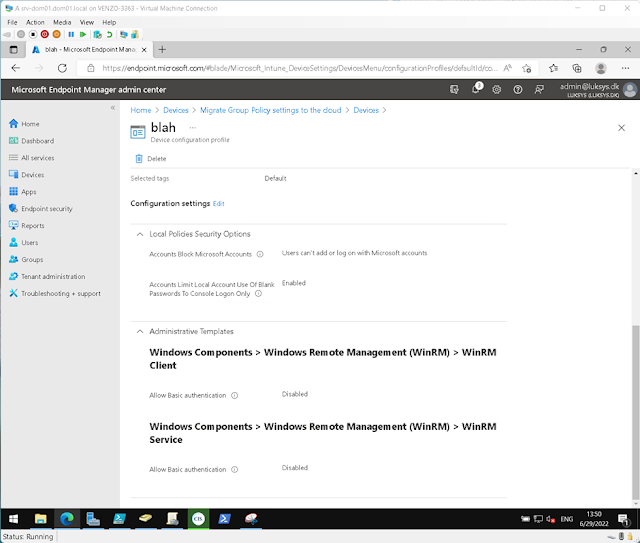This screenshot has height=543, width=640.
Task: Open help question mark icon
Action: pos(518,89)
